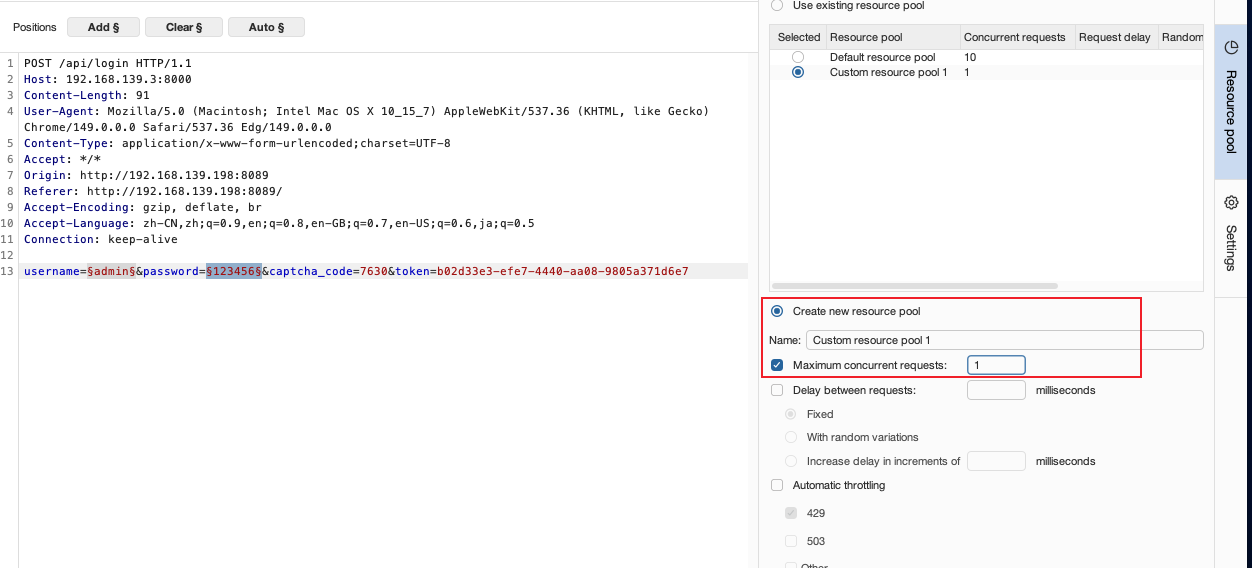
Task: Click the Selected column header
Action: coord(798,37)
